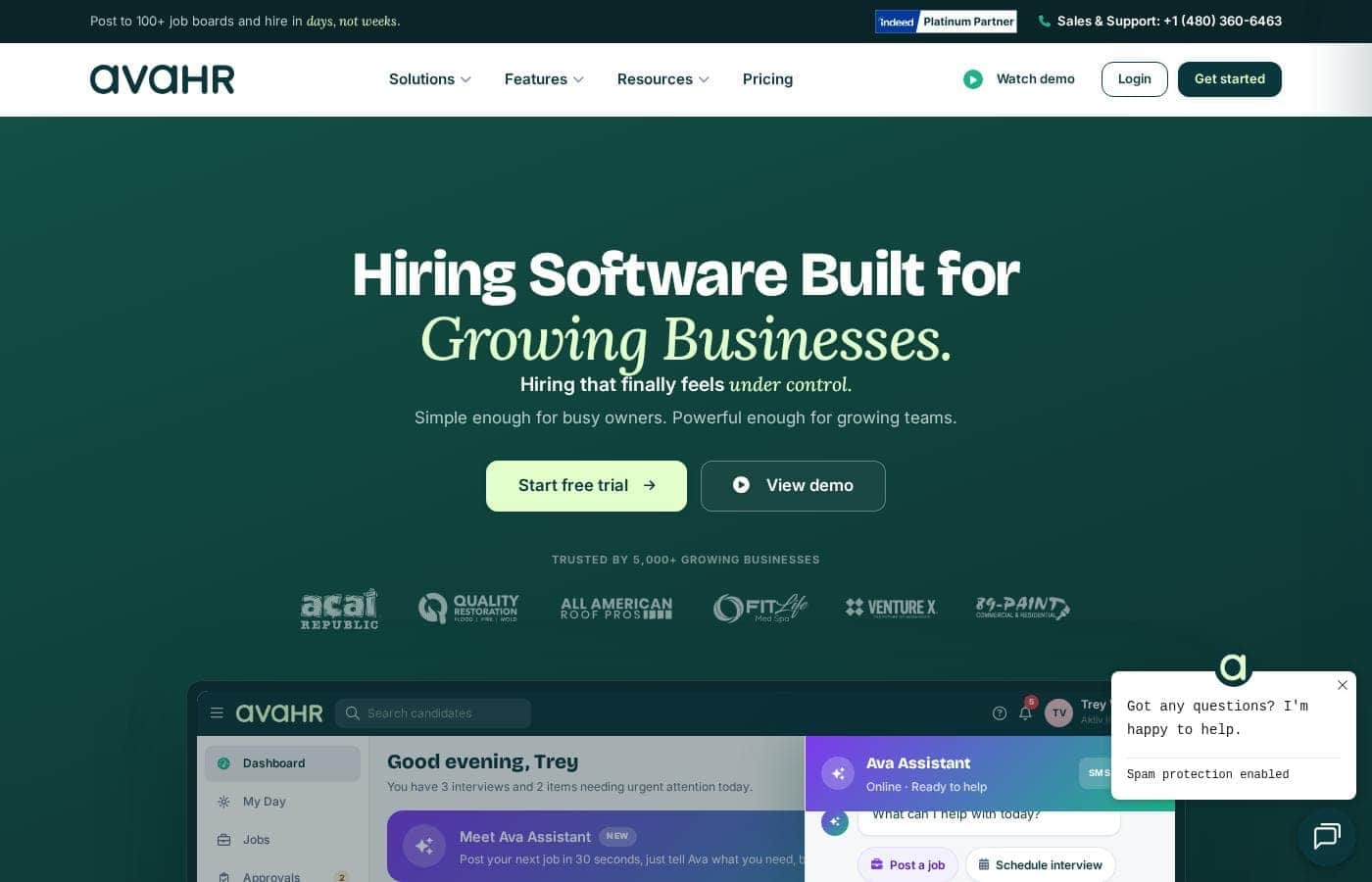Click the acai Republic logo
The height and width of the screenshot is (882, 1372).
click(339, 609)
